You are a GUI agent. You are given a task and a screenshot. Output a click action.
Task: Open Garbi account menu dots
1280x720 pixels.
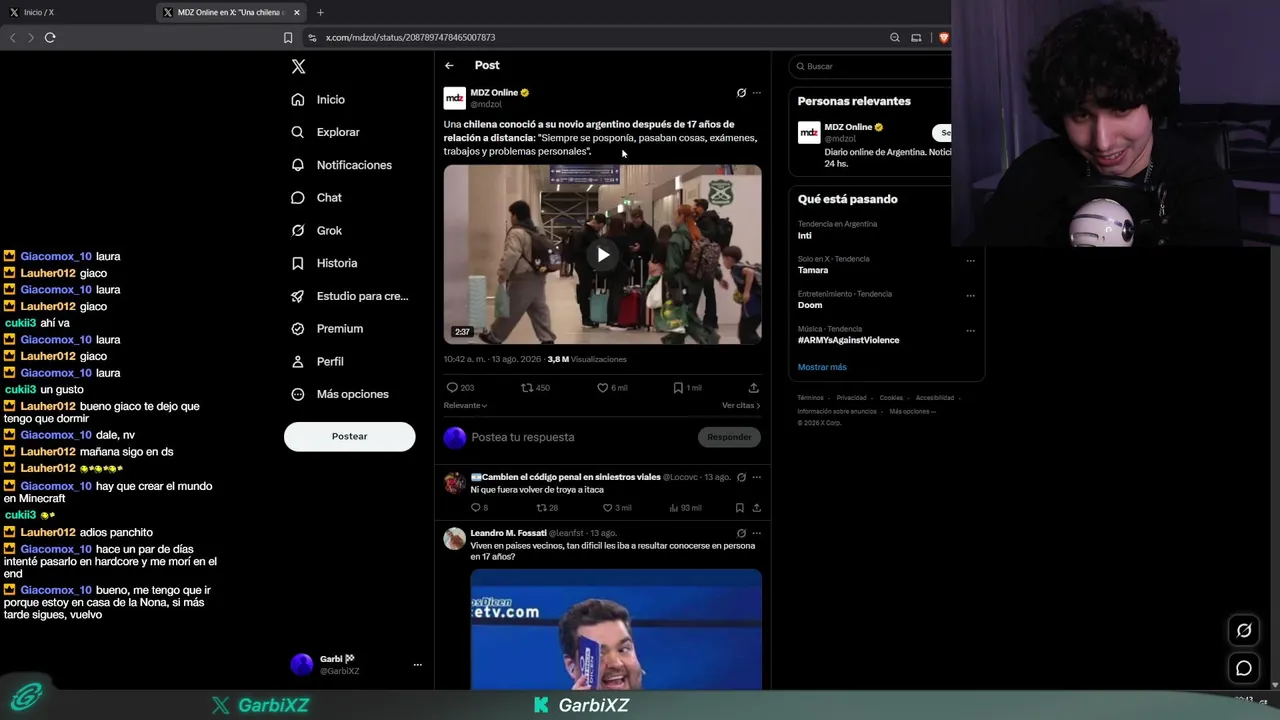click(418, 665)
